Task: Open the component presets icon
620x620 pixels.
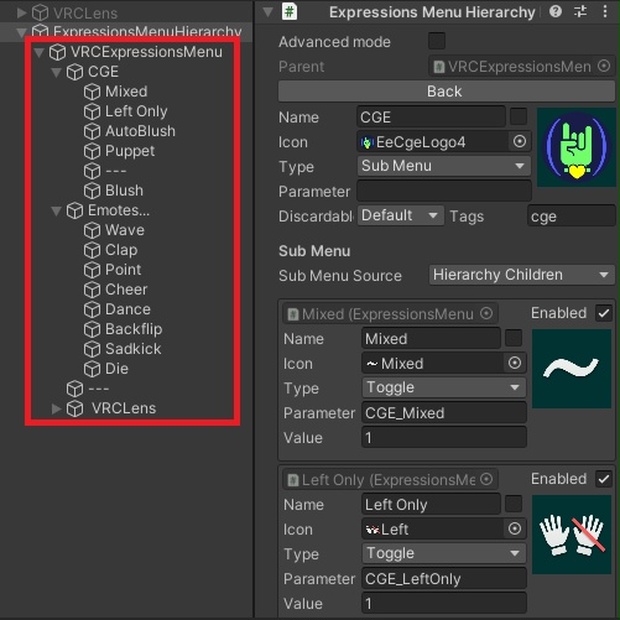Action: [579, 12]
